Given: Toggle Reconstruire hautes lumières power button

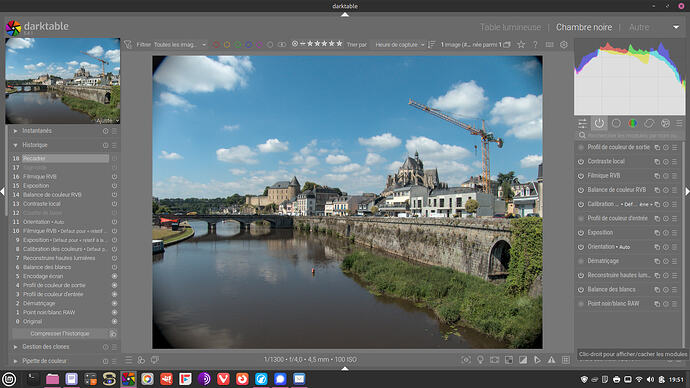Looking at the screenshot, I should point(581,276).
